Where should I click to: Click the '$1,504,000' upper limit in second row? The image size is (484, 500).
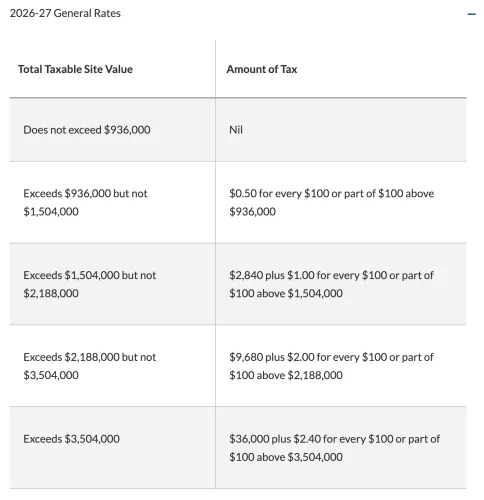point(51,212)
